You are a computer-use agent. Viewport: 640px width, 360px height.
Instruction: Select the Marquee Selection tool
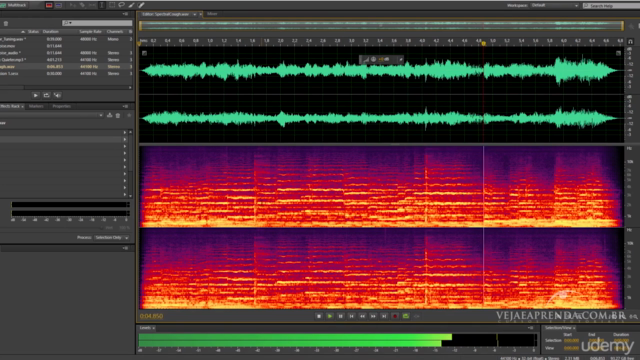click(x=112, y=5)
